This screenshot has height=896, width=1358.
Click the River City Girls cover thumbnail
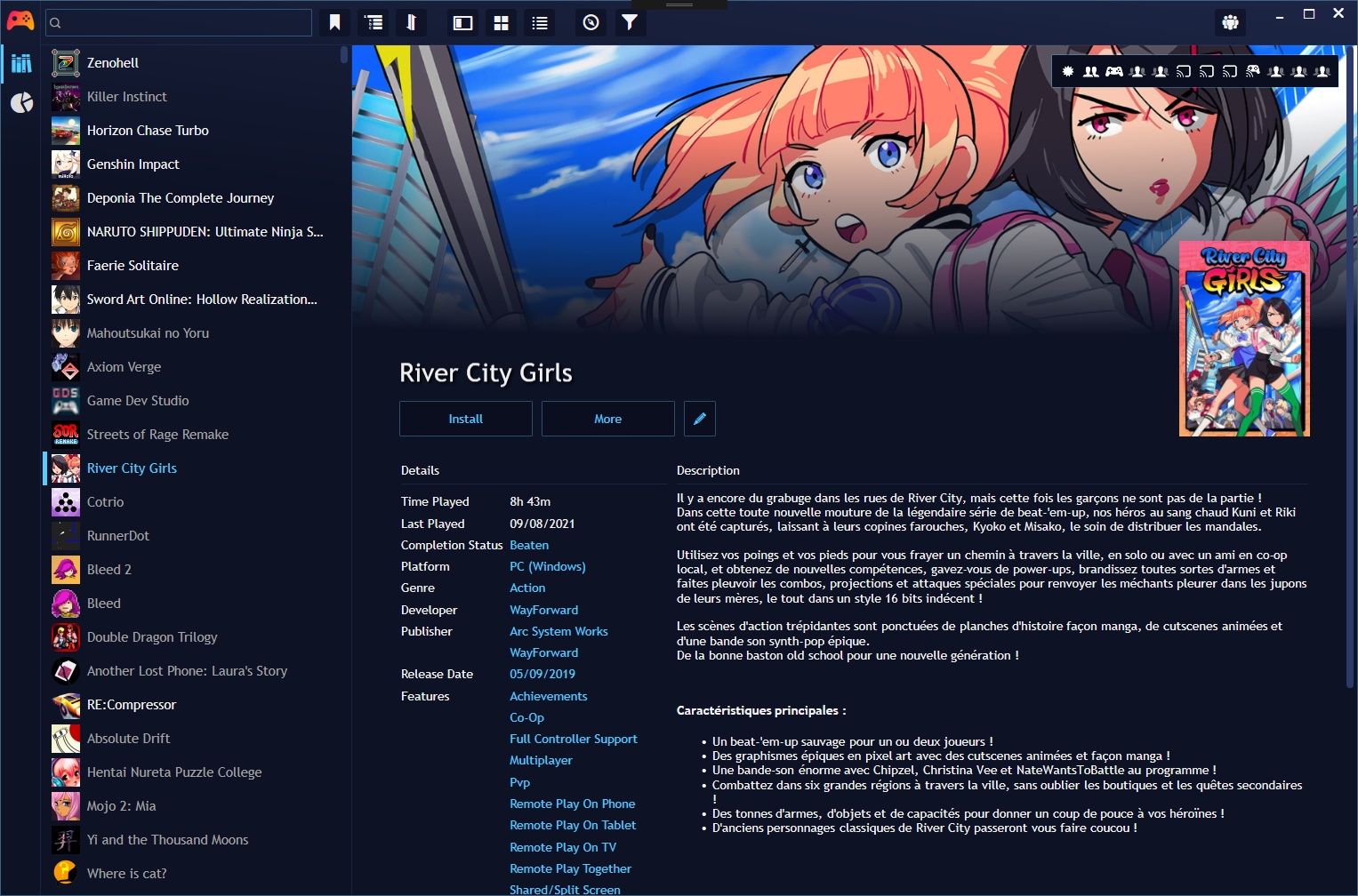(1244, 339)
